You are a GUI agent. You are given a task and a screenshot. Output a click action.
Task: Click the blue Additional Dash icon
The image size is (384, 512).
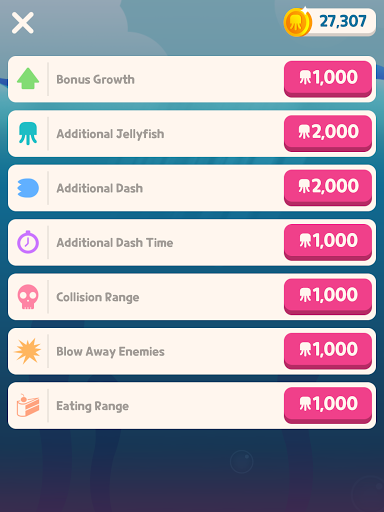(28, 188)
